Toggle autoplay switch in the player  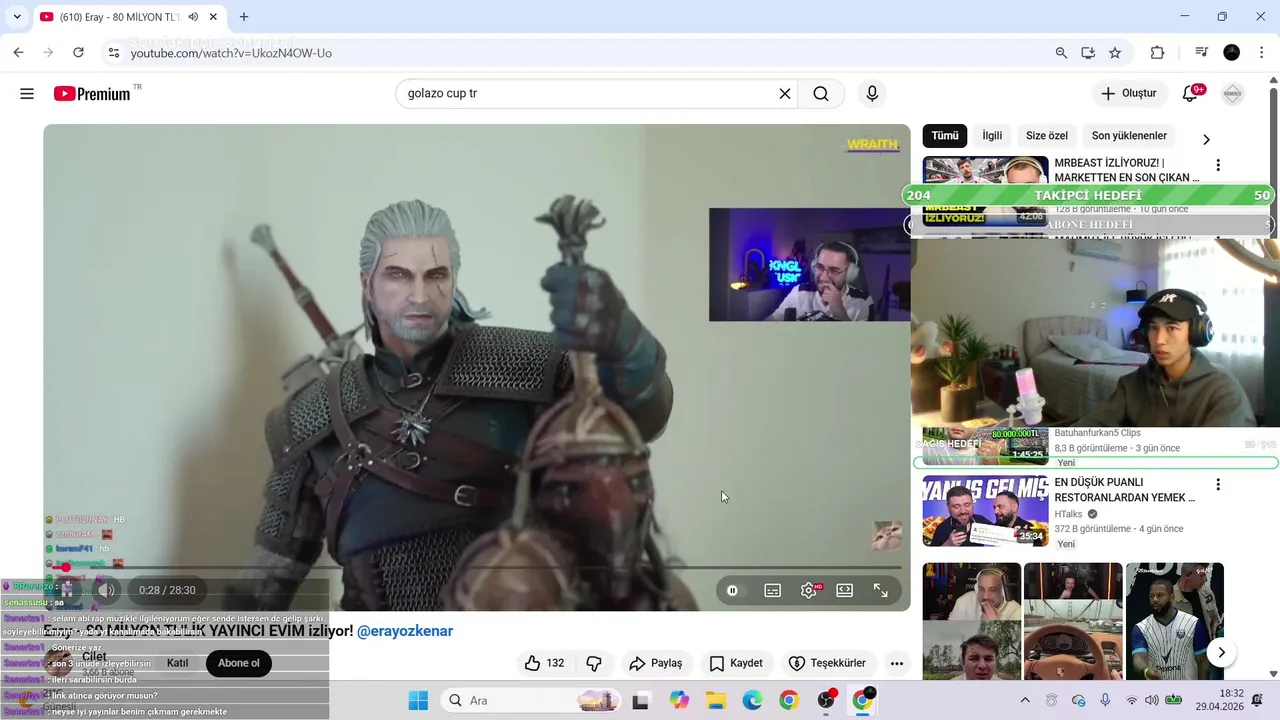(x=735, y=590)
